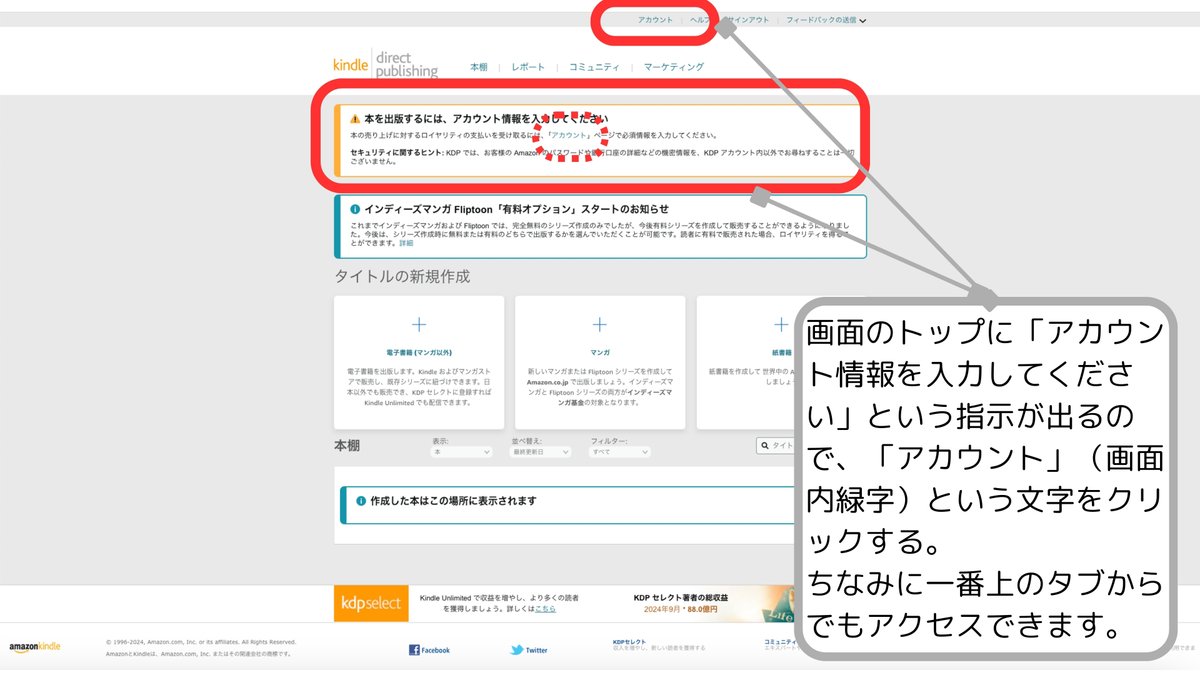Click info icon beside 作成した本はこの場所に表示されます
Screen dimensions: 1200x675
[361, 501]
